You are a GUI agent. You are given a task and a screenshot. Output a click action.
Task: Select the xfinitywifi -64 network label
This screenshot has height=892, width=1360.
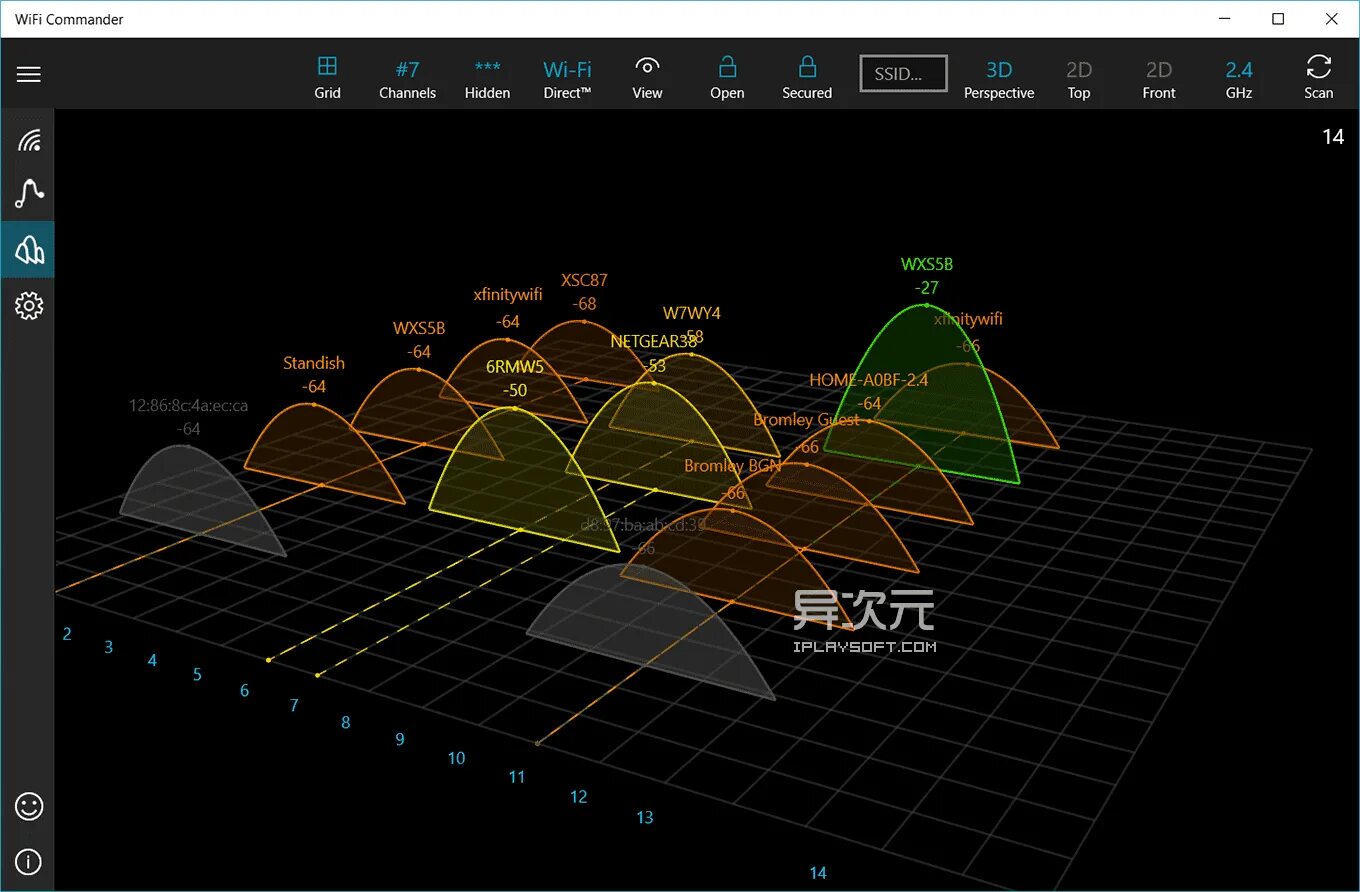[508, 294]
